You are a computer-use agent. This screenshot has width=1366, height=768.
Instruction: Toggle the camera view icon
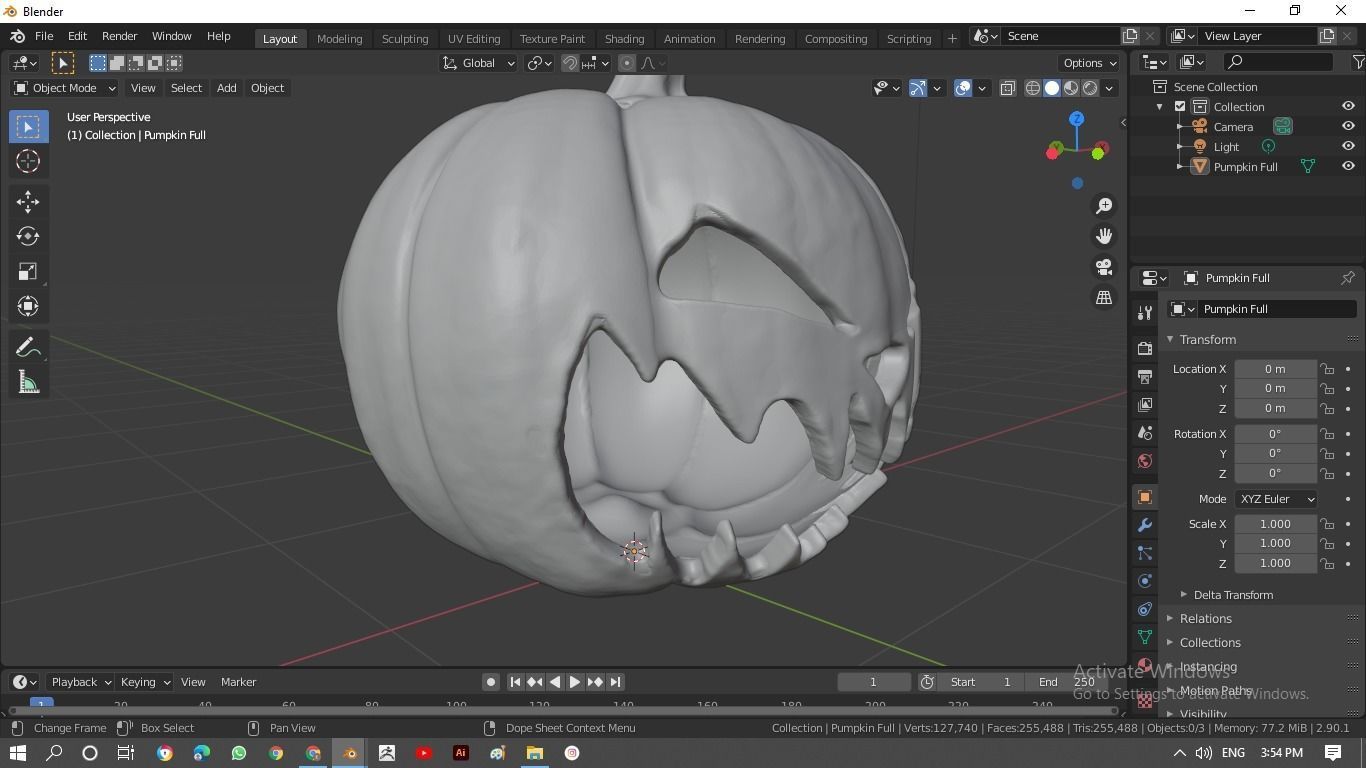pos(1104,267)
